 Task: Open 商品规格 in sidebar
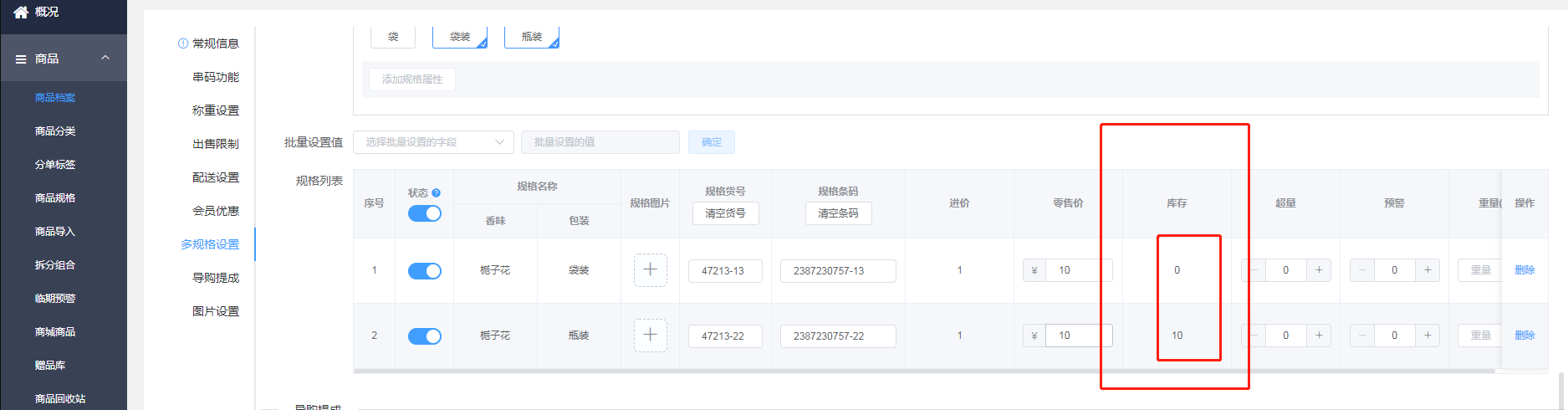point(55,198)
